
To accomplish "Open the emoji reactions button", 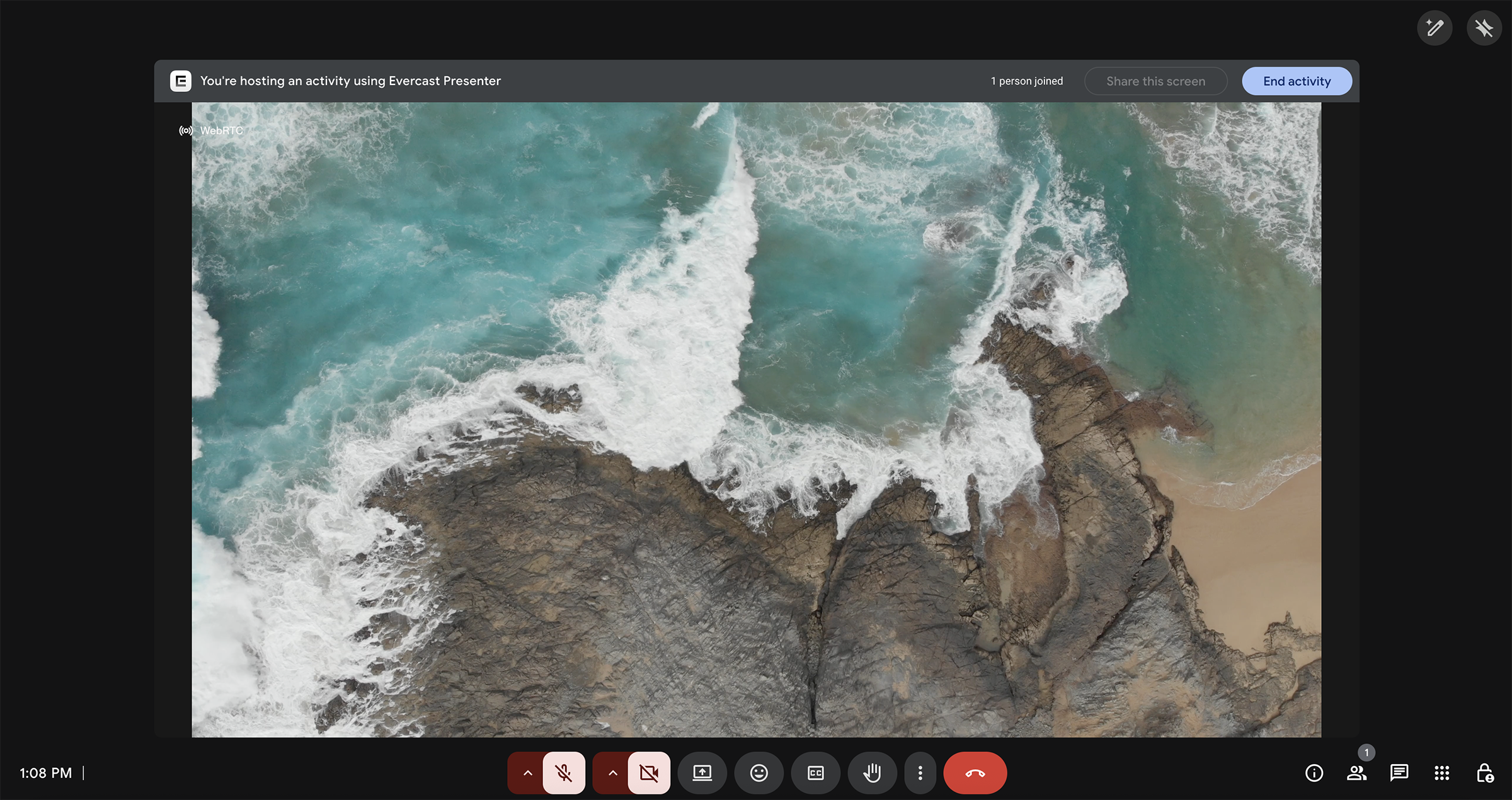I will (x=759, y=772).
